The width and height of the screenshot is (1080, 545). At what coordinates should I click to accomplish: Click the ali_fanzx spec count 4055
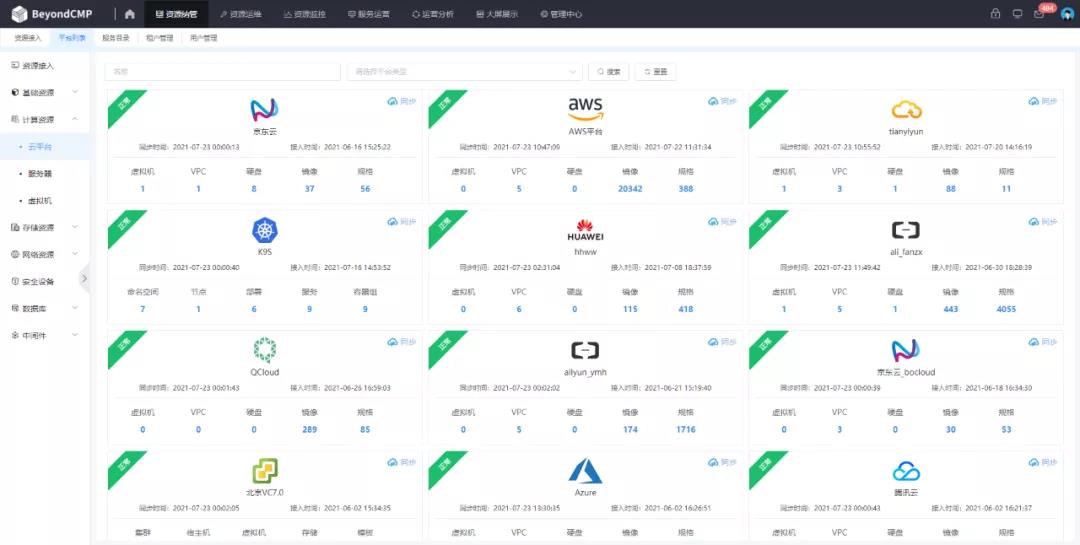[1006, 309]
